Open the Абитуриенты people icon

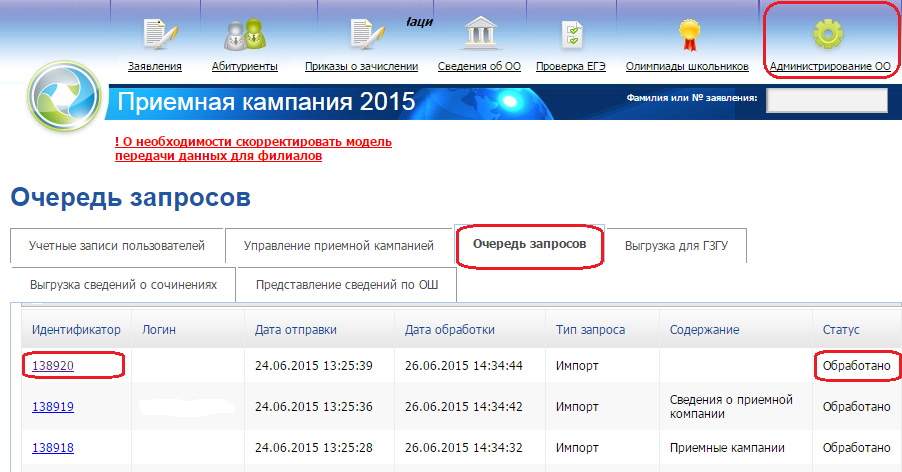click(x=244, y=34)
